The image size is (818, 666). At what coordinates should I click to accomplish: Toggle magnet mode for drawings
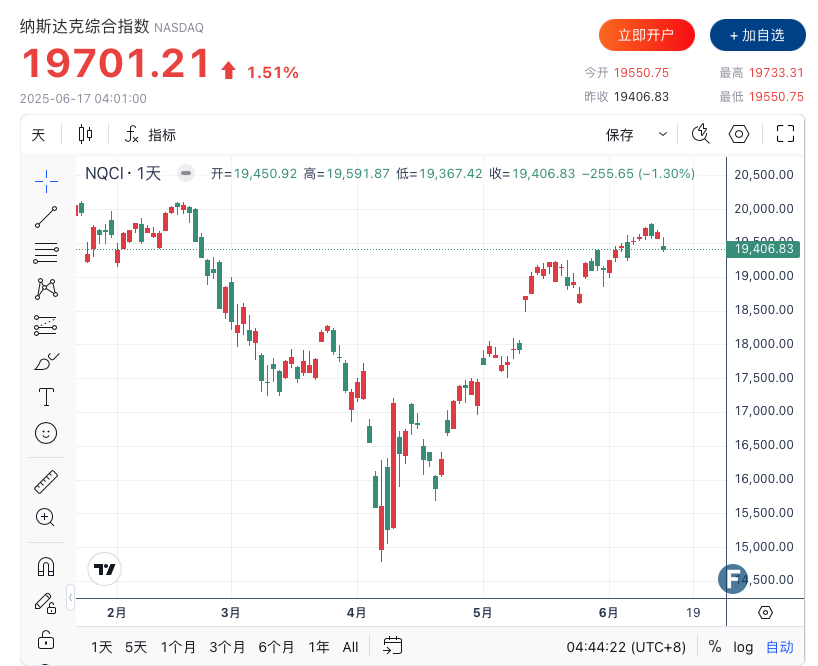click(46, 566)
